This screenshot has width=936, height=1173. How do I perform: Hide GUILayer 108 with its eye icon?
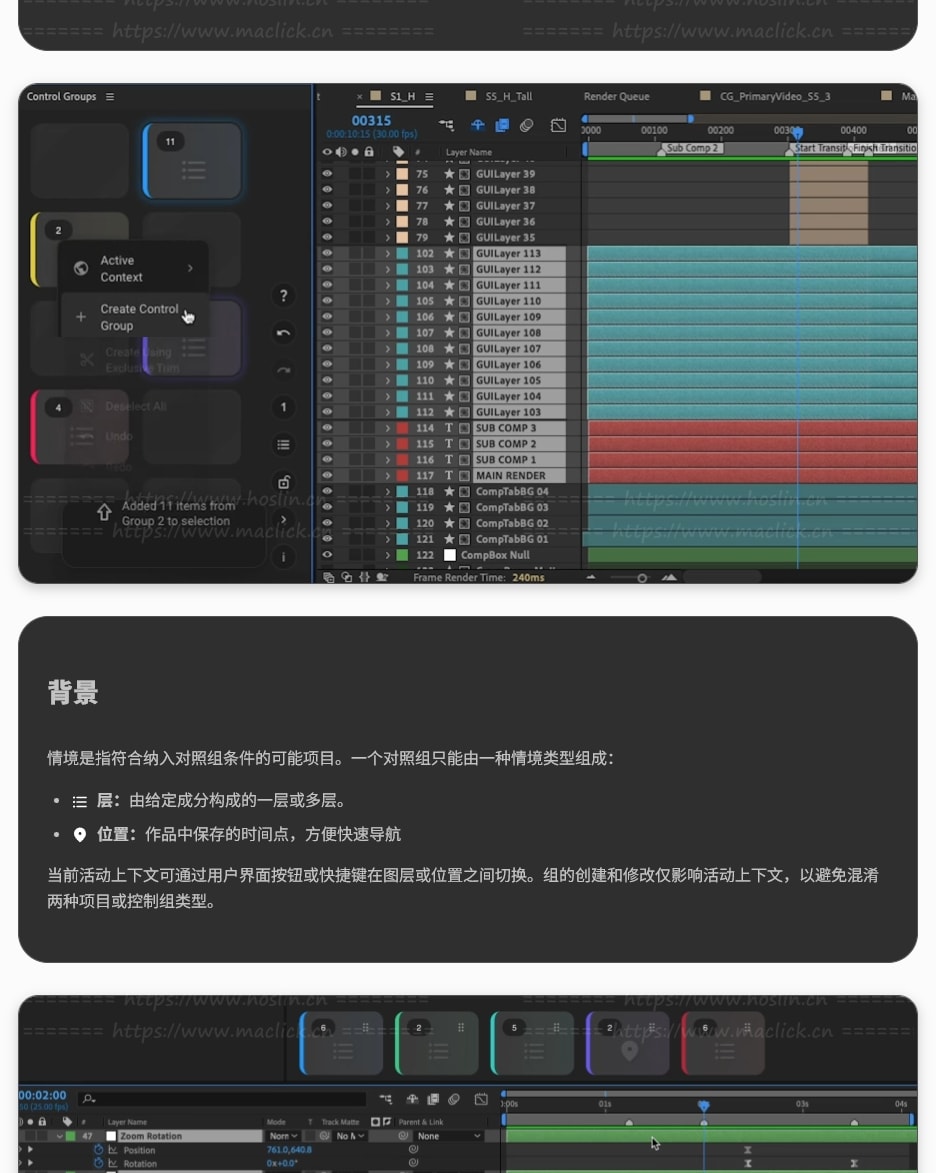327,332
